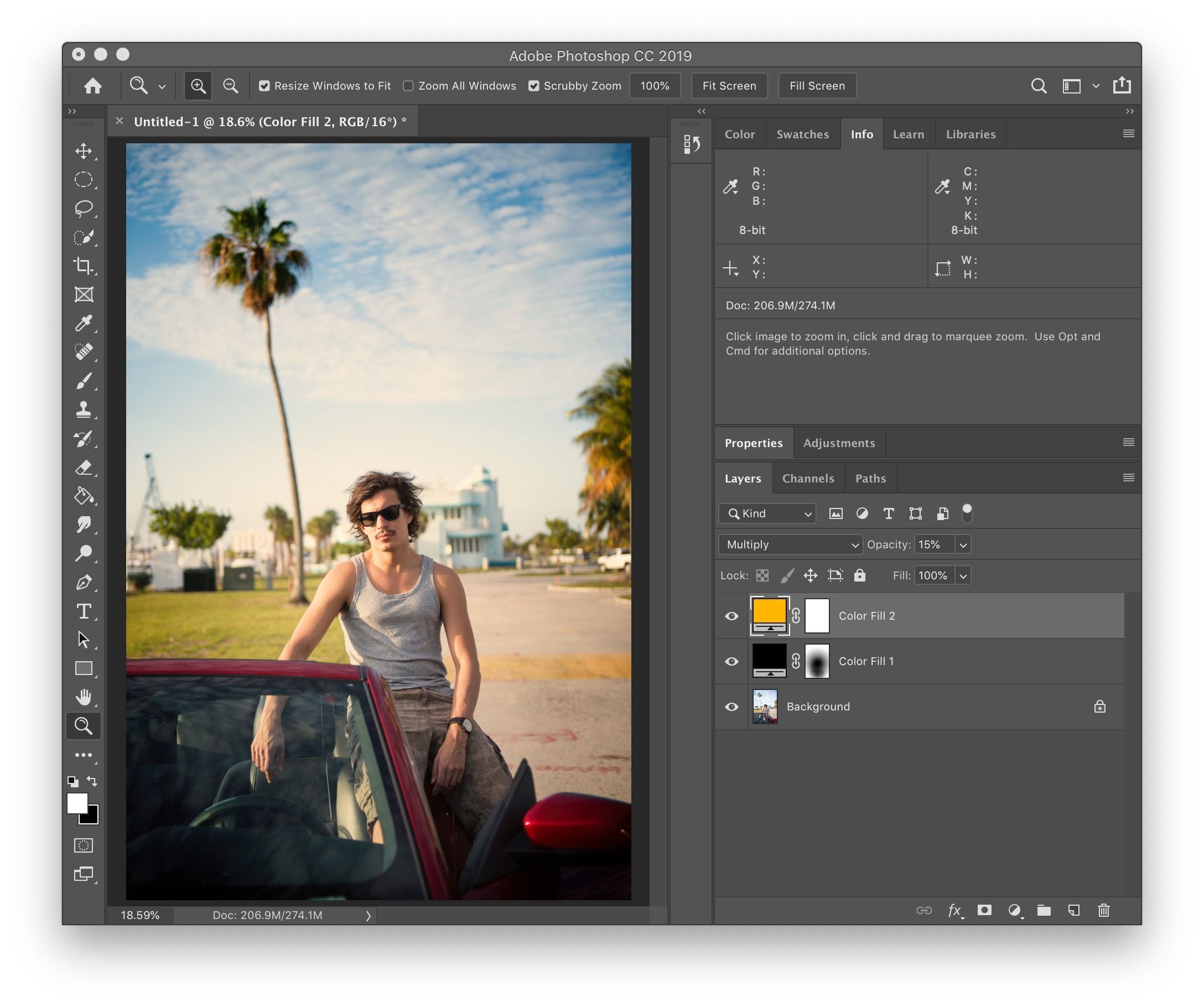Image resolution: width=1204 pixels, height=1007 pixels.
Task: Select the Clone Stamp tool
Action: tap(84, 409)
